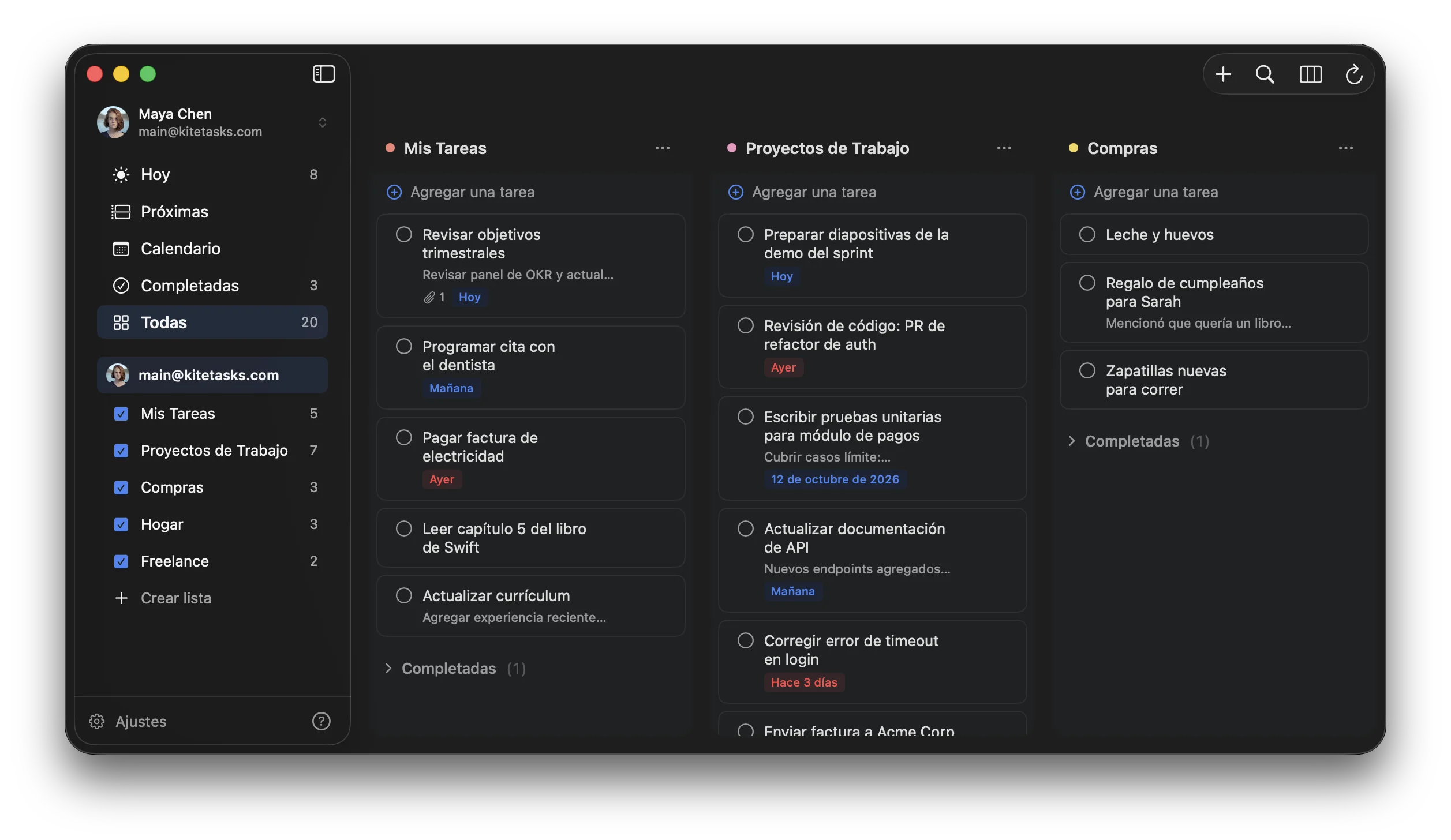The height and width of the screenshot is (840, 1451).
Task: Open the Mis Tareas column options menu
Action: [662, 148]
